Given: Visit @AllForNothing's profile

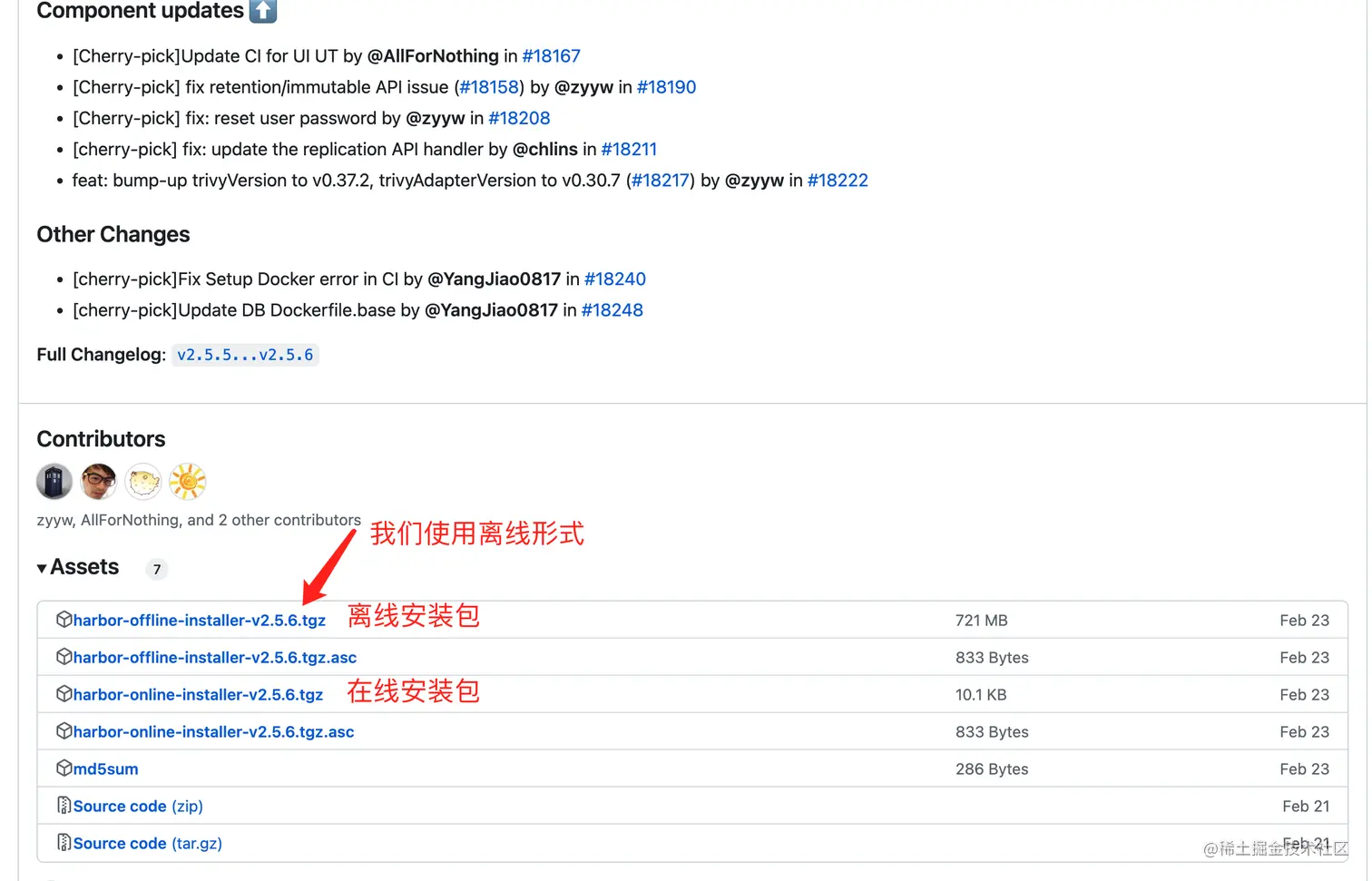Looking at the screenshot, I should [433, 56].
